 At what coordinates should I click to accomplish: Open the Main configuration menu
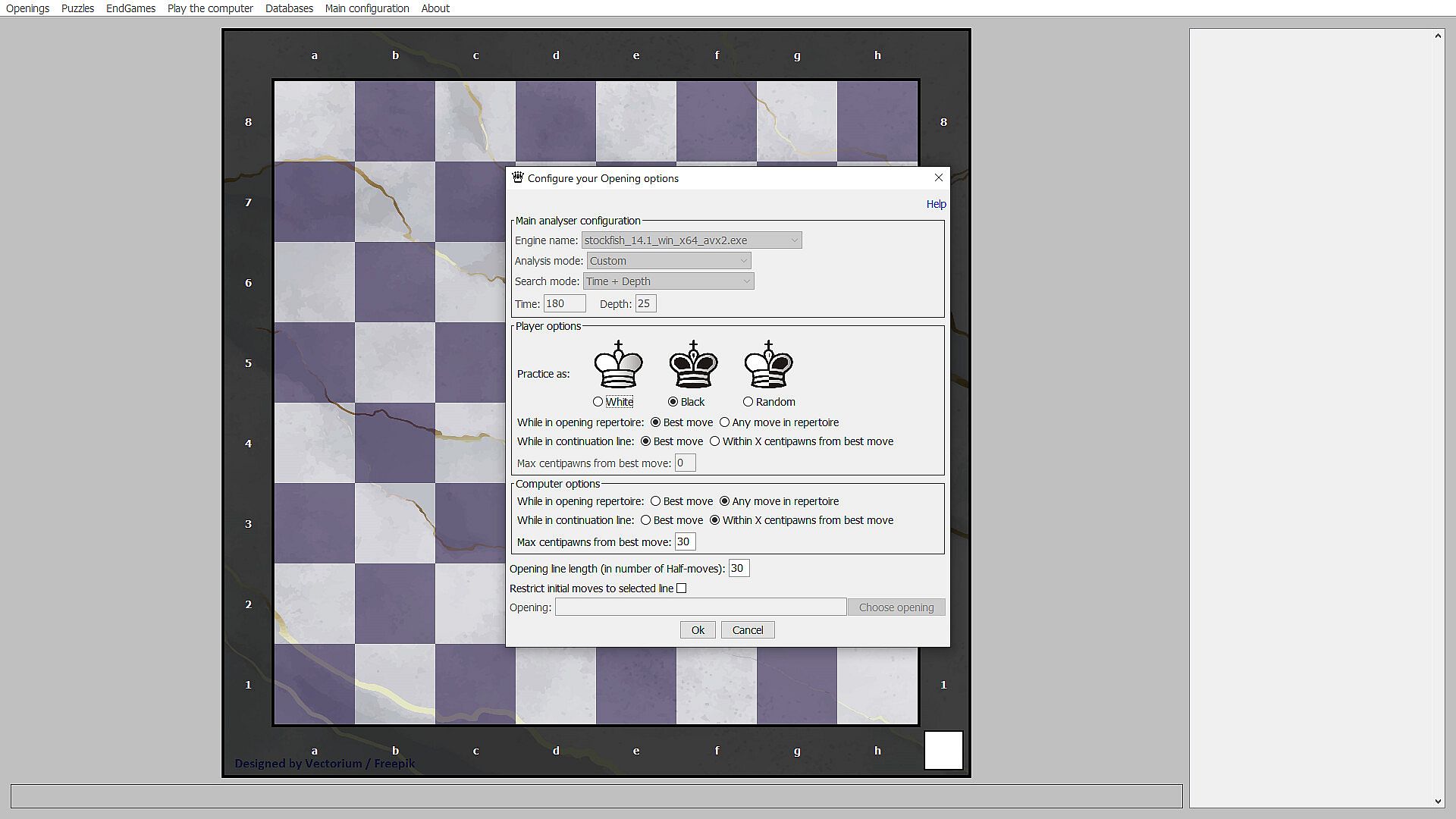tap(366, 8)
